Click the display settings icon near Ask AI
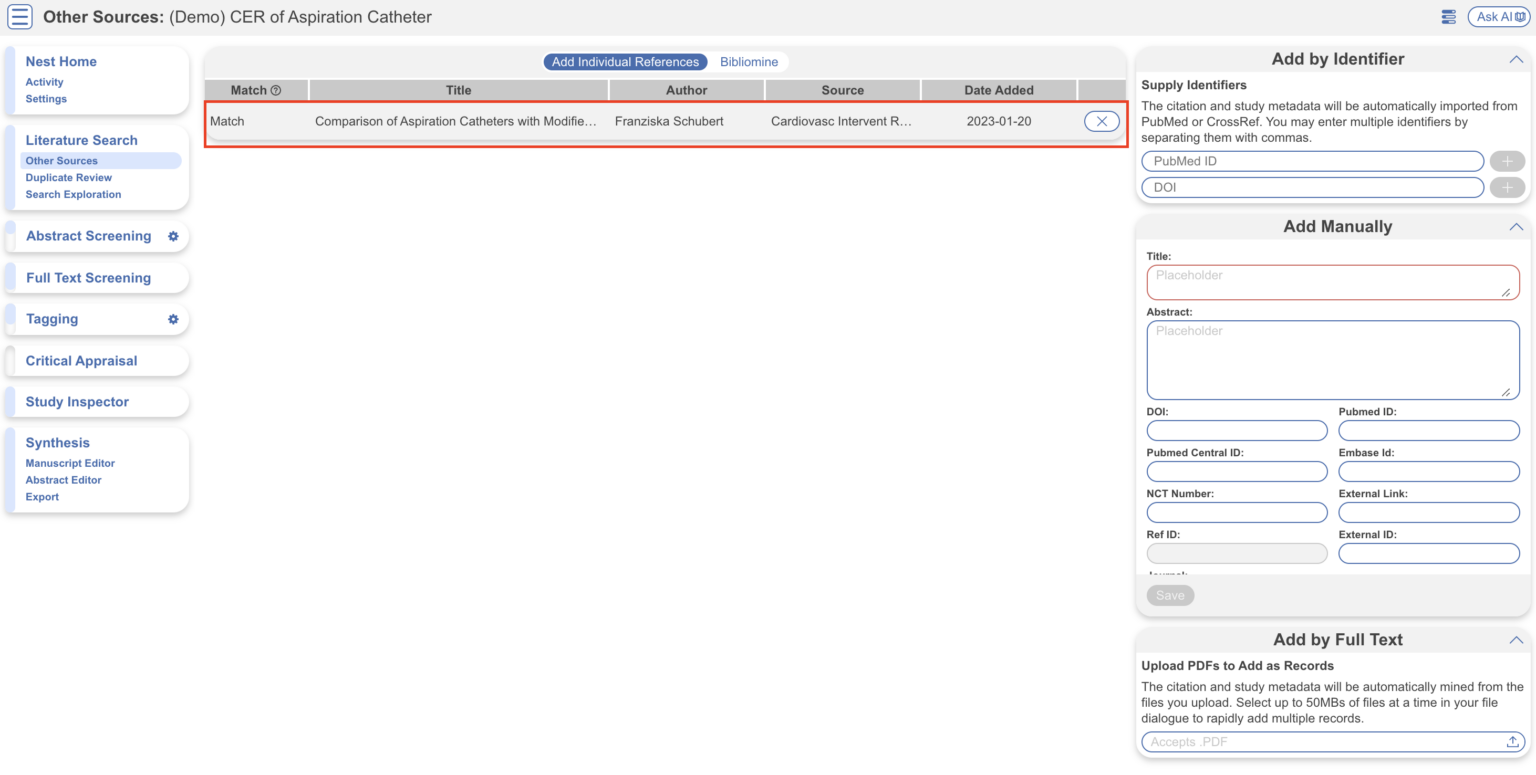 (1448, 16)
